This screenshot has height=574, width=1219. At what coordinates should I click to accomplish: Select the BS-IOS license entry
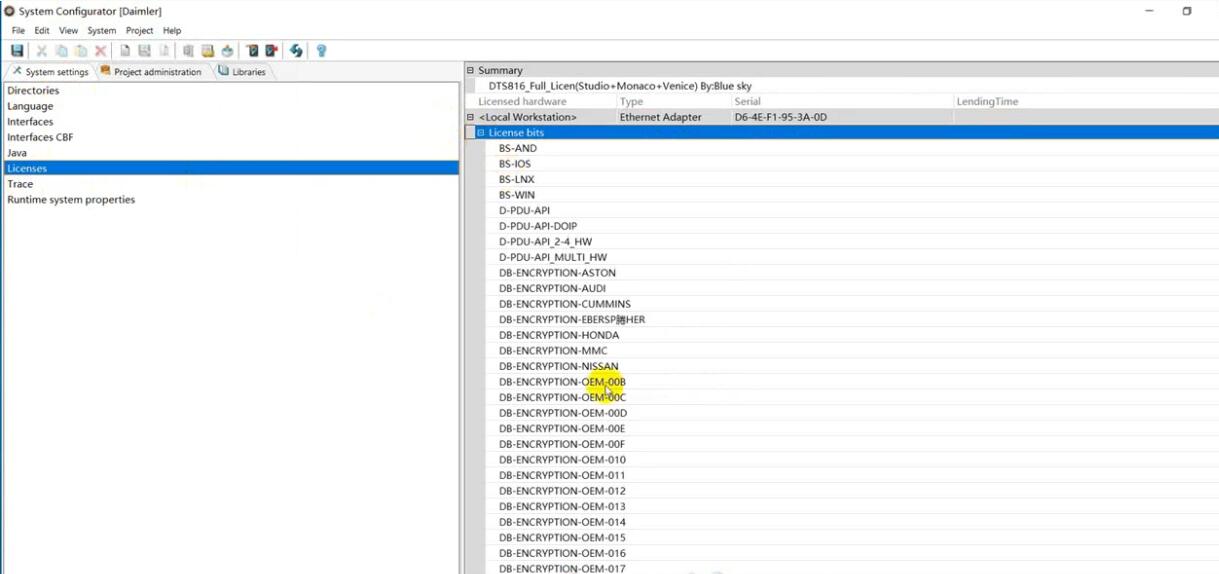[515, 164]
